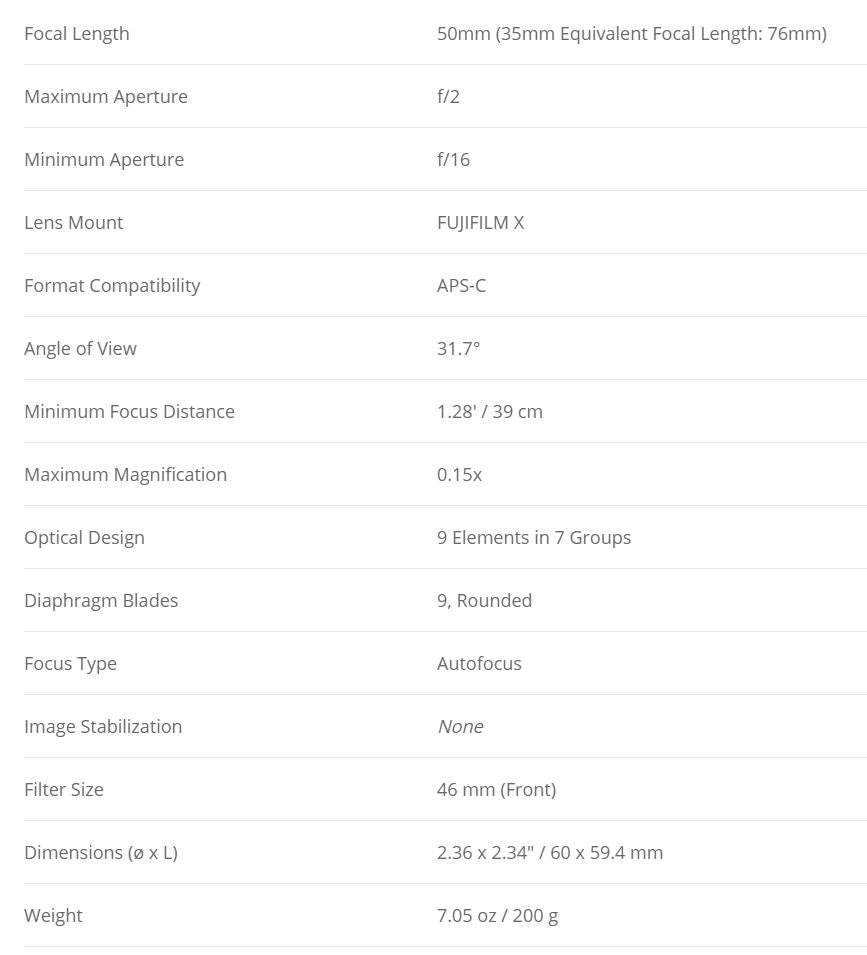Click the 0.15x magnification value
867x955 pixels.
459,475
